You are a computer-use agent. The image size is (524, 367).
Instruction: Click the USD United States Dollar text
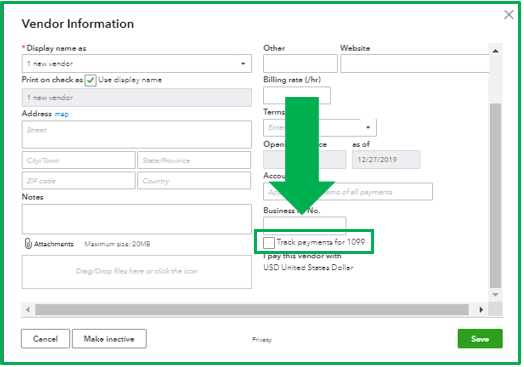tap(308, 267)
